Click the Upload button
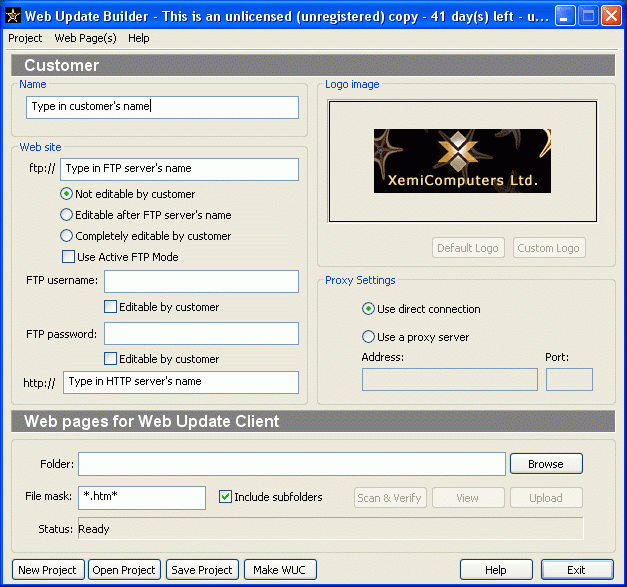The image size is (627, 587). [546, 498]
